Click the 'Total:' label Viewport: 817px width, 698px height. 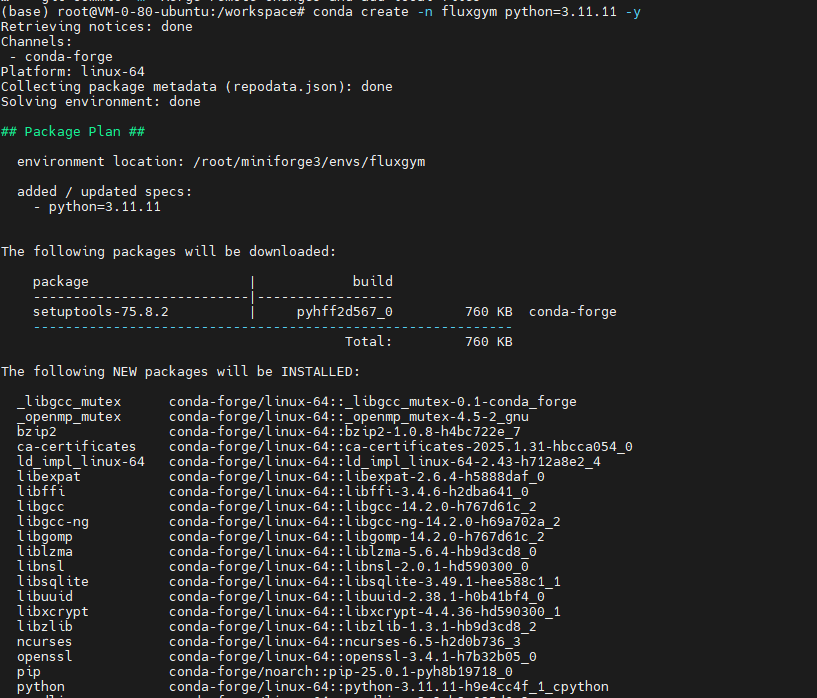[368, 342]
